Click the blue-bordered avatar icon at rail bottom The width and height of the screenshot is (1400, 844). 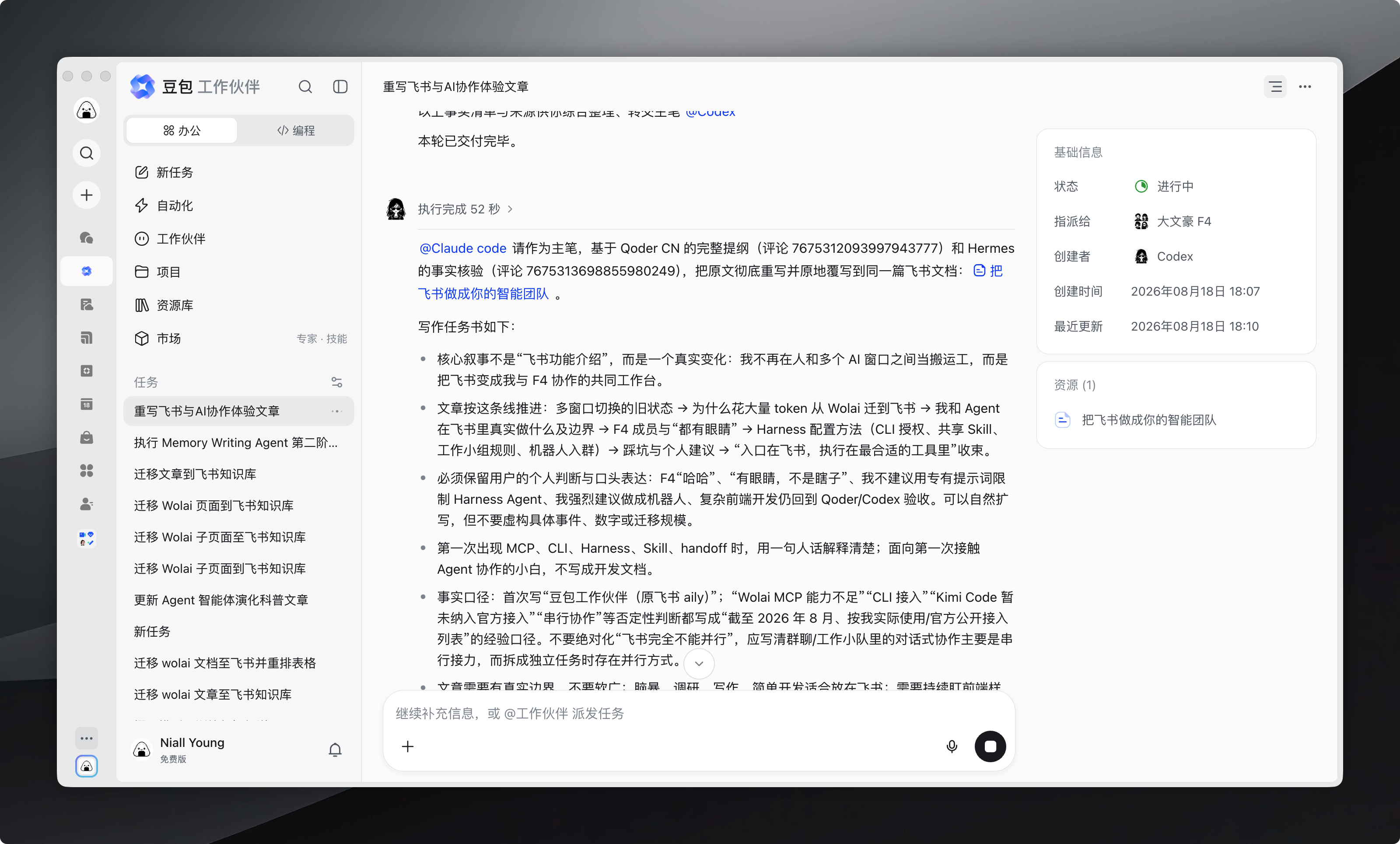pyautogui.click(x=86, y=766)
